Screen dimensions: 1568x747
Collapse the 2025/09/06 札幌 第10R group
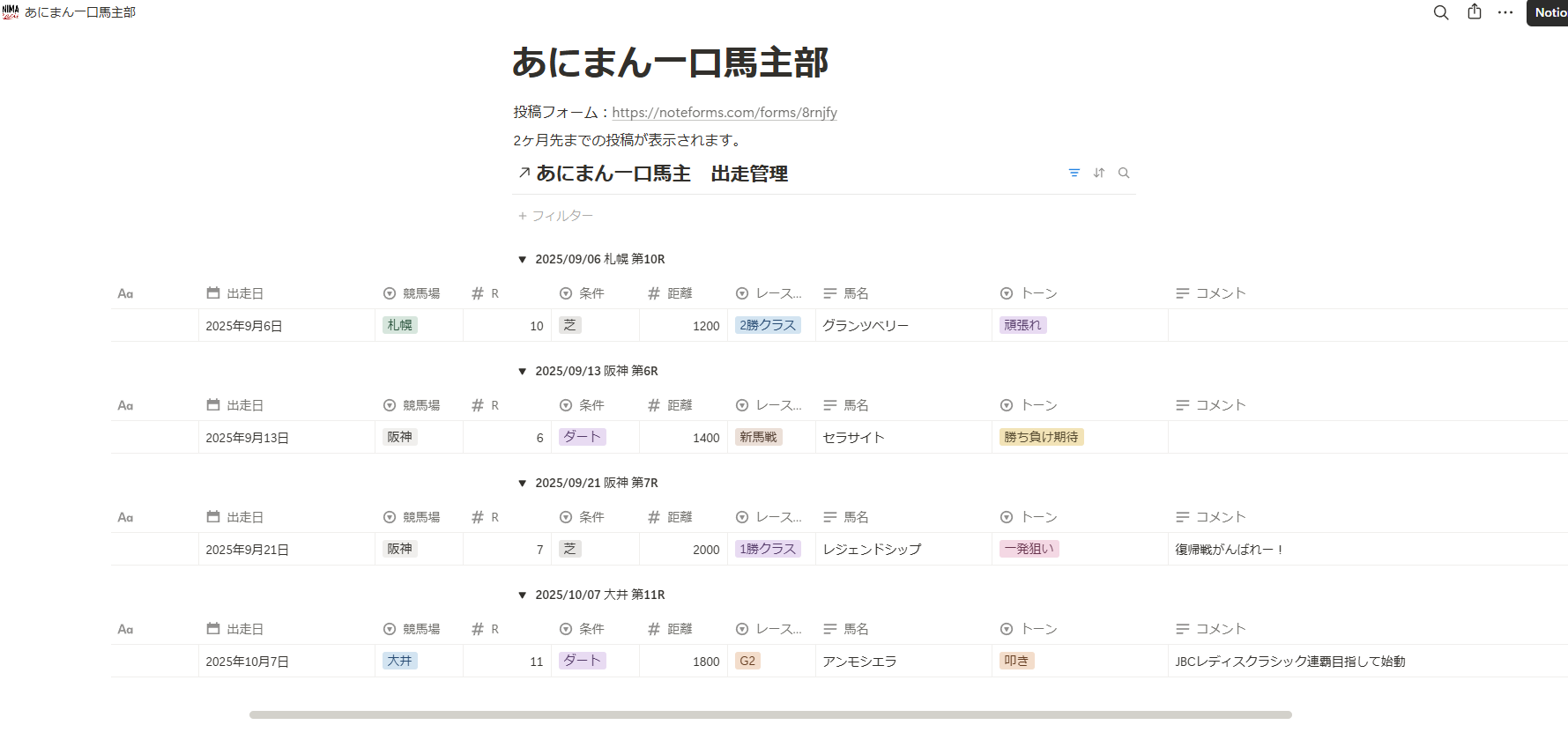[523, 260]
